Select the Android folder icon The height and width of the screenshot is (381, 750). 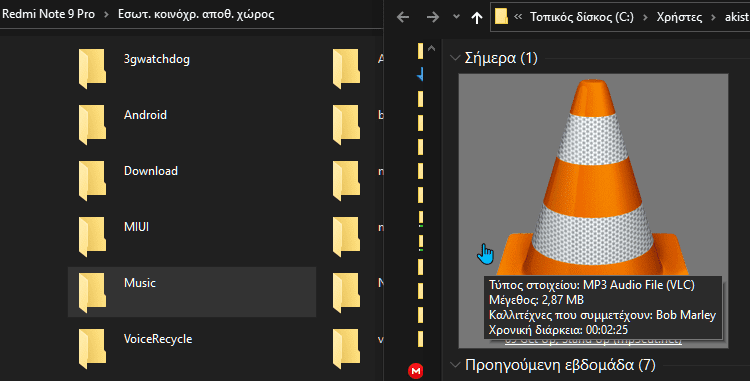[92, 124]
